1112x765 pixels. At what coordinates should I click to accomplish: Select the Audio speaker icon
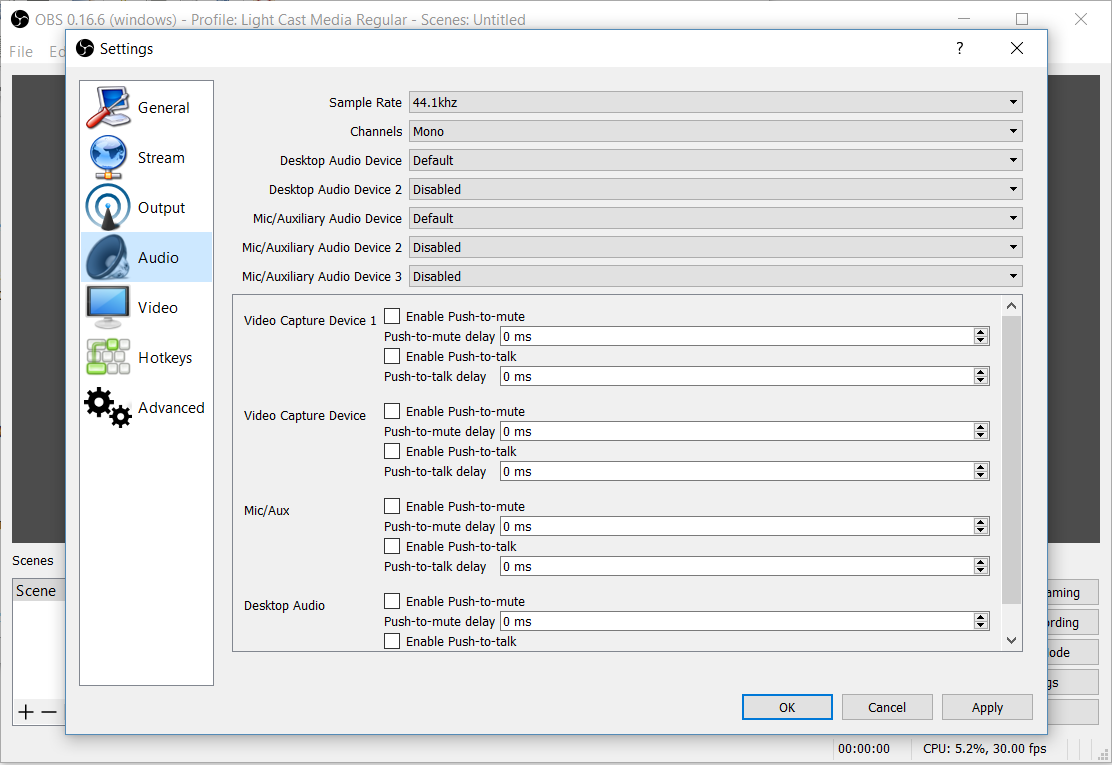[108, 258]
